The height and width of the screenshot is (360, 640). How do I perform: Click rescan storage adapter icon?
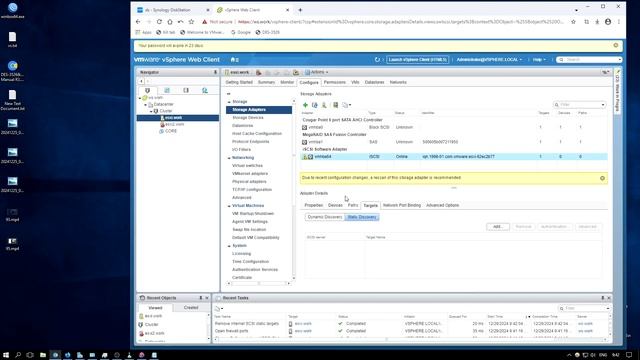pos(324,105)
